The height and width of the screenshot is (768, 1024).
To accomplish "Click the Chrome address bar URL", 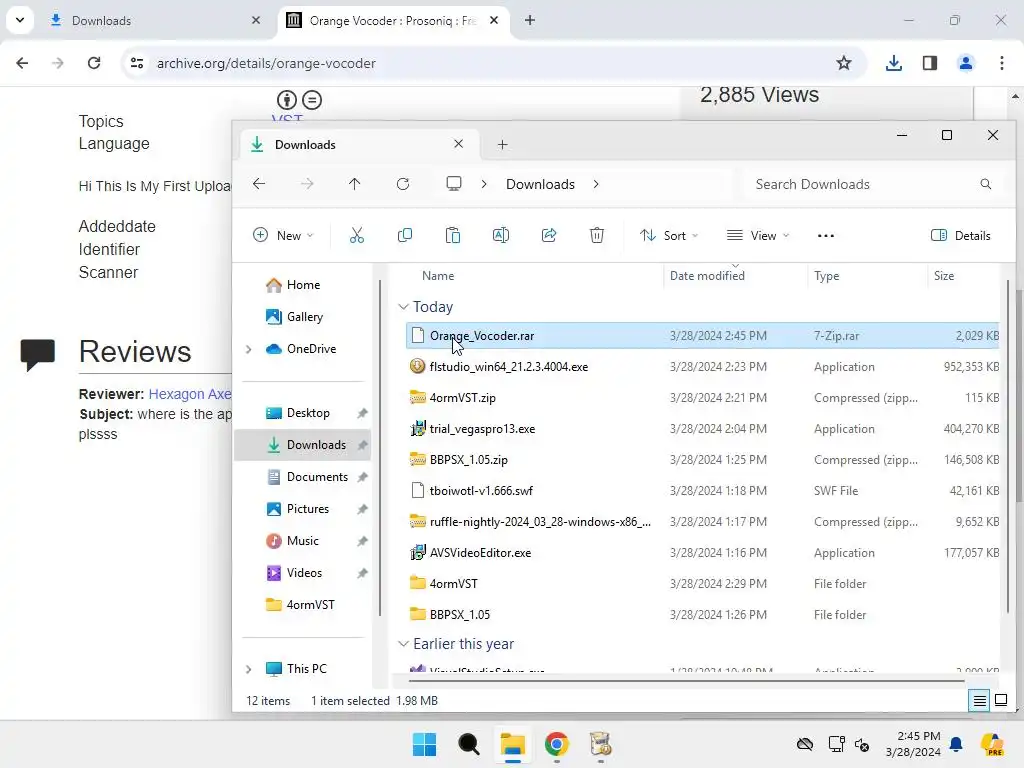I will 266,63.
